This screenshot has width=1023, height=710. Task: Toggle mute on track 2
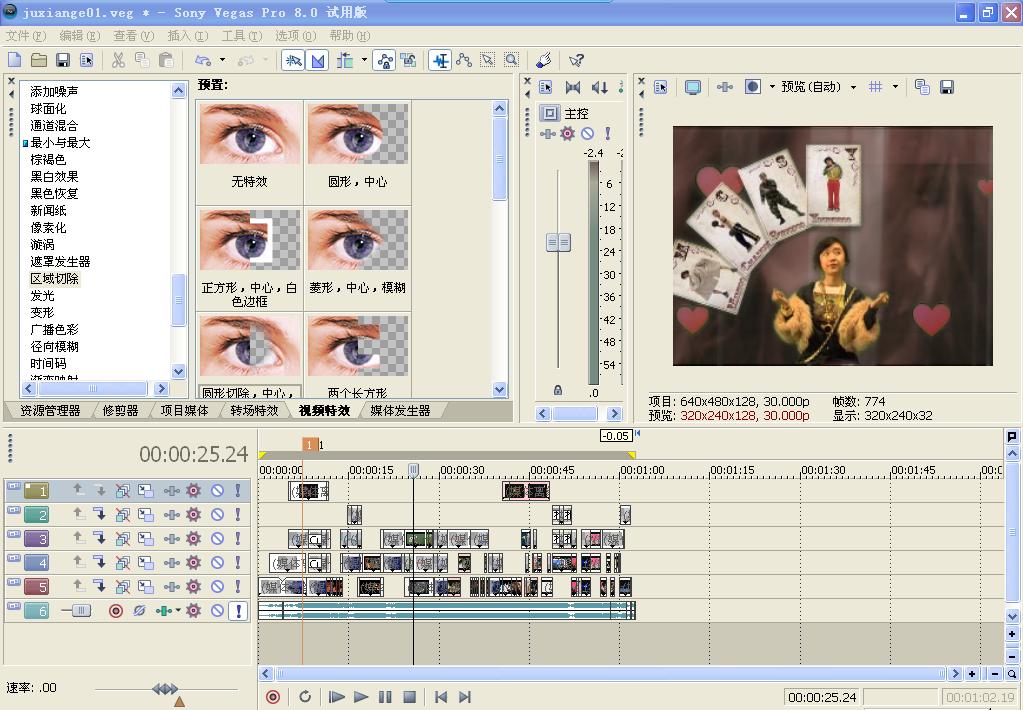pyautogui.click(x=217, y=515)
